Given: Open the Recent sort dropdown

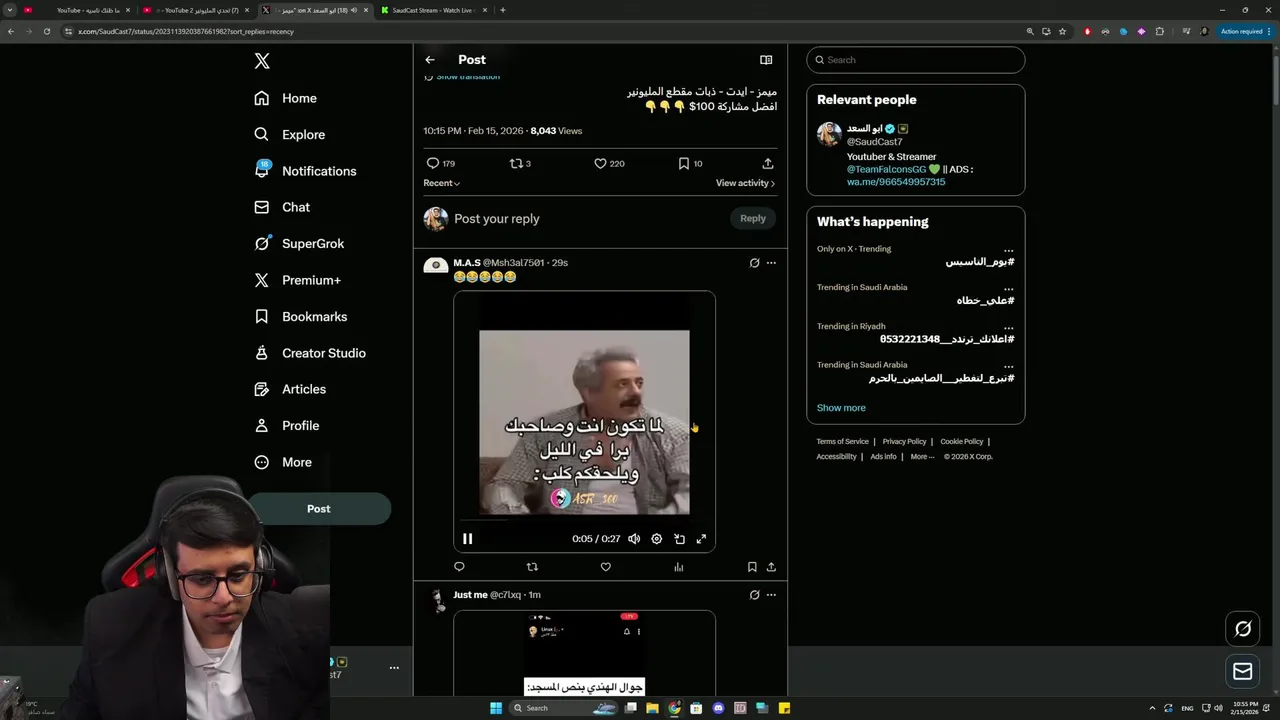Looking at the screenshot, I should tap(441, 183).
